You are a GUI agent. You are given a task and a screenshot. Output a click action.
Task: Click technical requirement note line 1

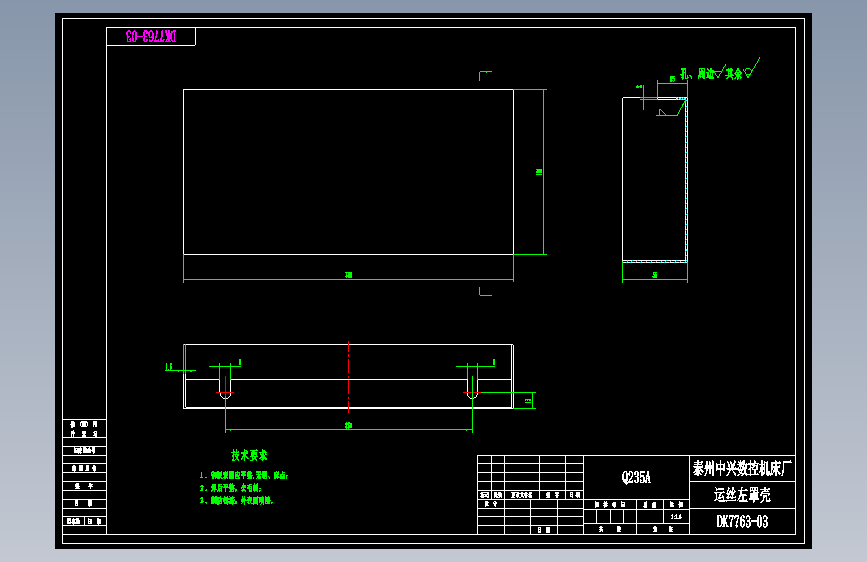pos(244,475)
